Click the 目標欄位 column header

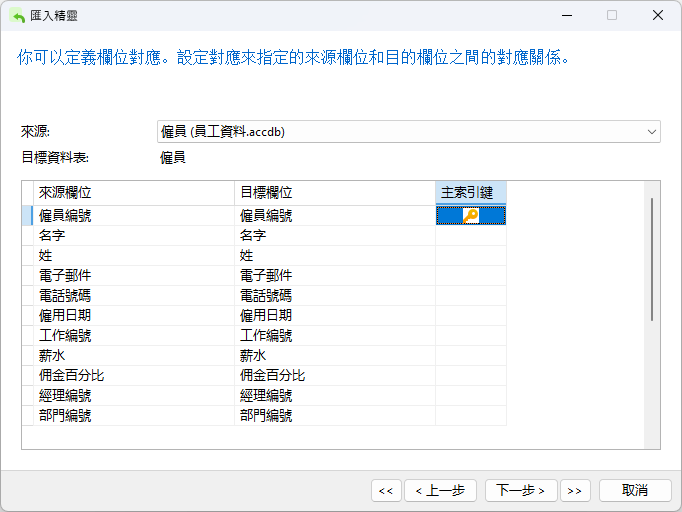click(x=334, y=192)
